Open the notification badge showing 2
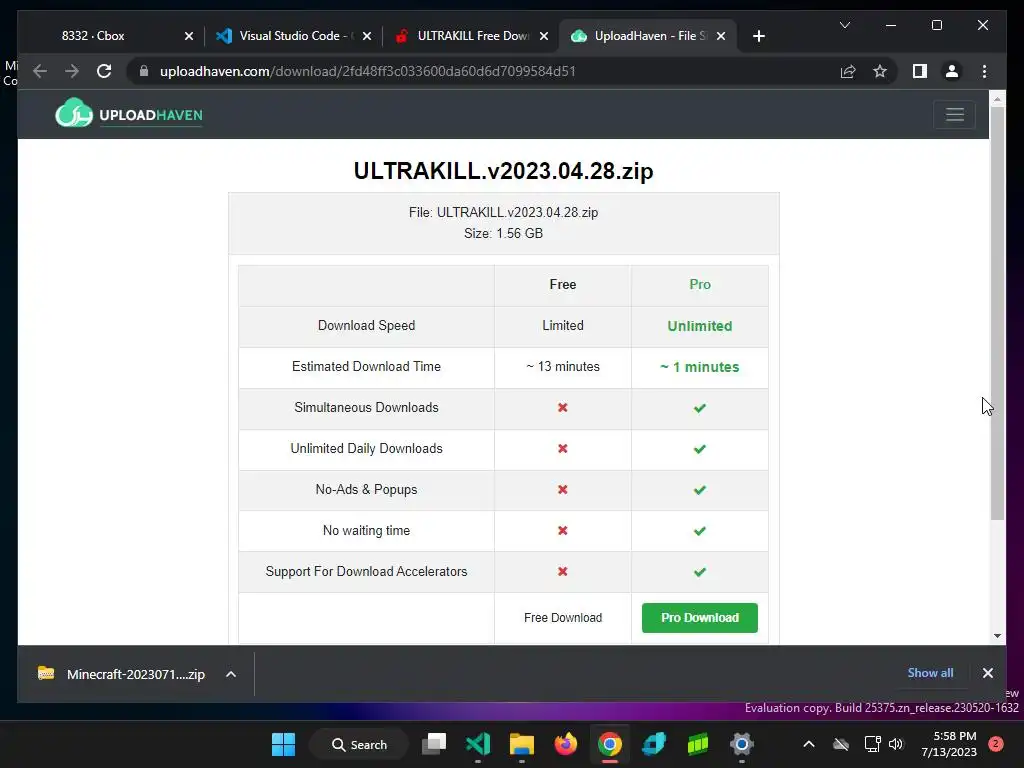 (x=995, y=744)
